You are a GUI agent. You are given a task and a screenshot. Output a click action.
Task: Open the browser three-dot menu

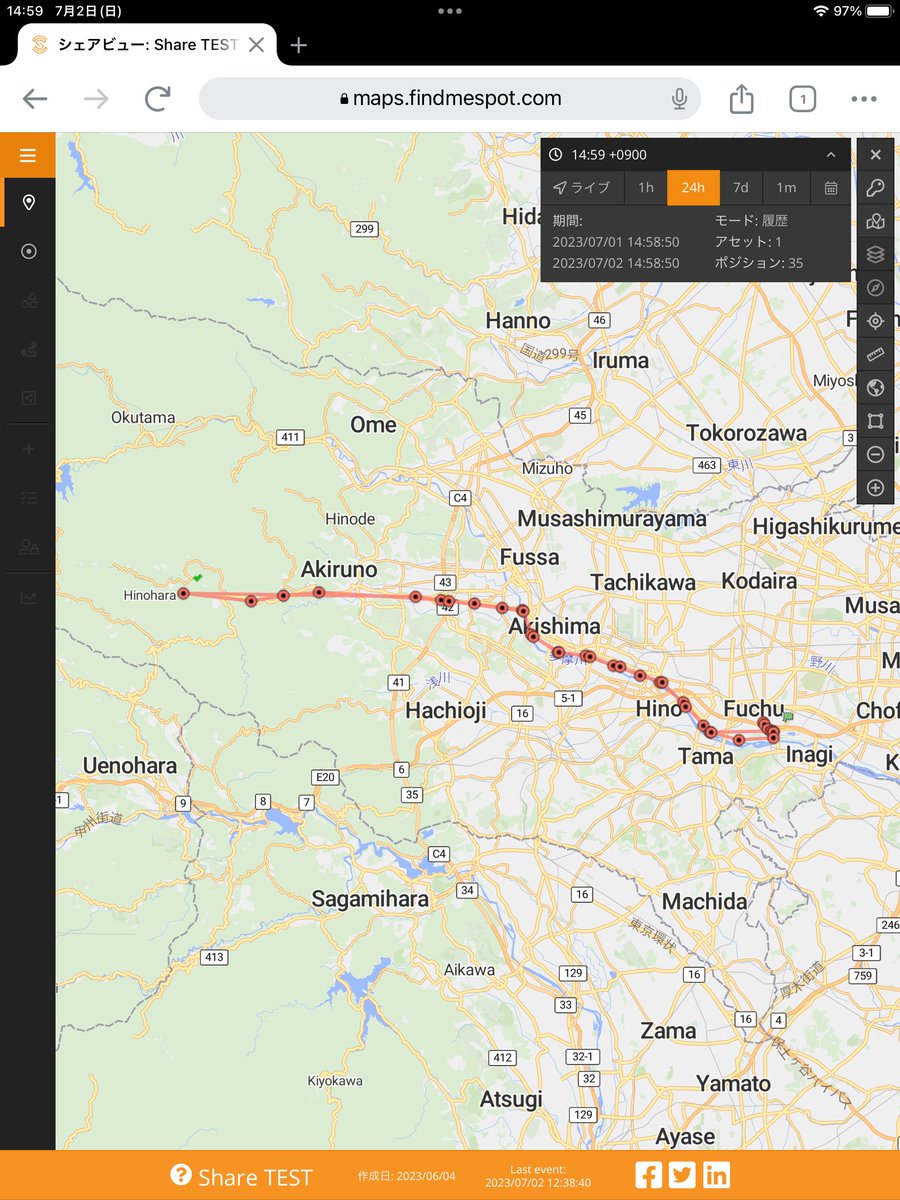863,99
